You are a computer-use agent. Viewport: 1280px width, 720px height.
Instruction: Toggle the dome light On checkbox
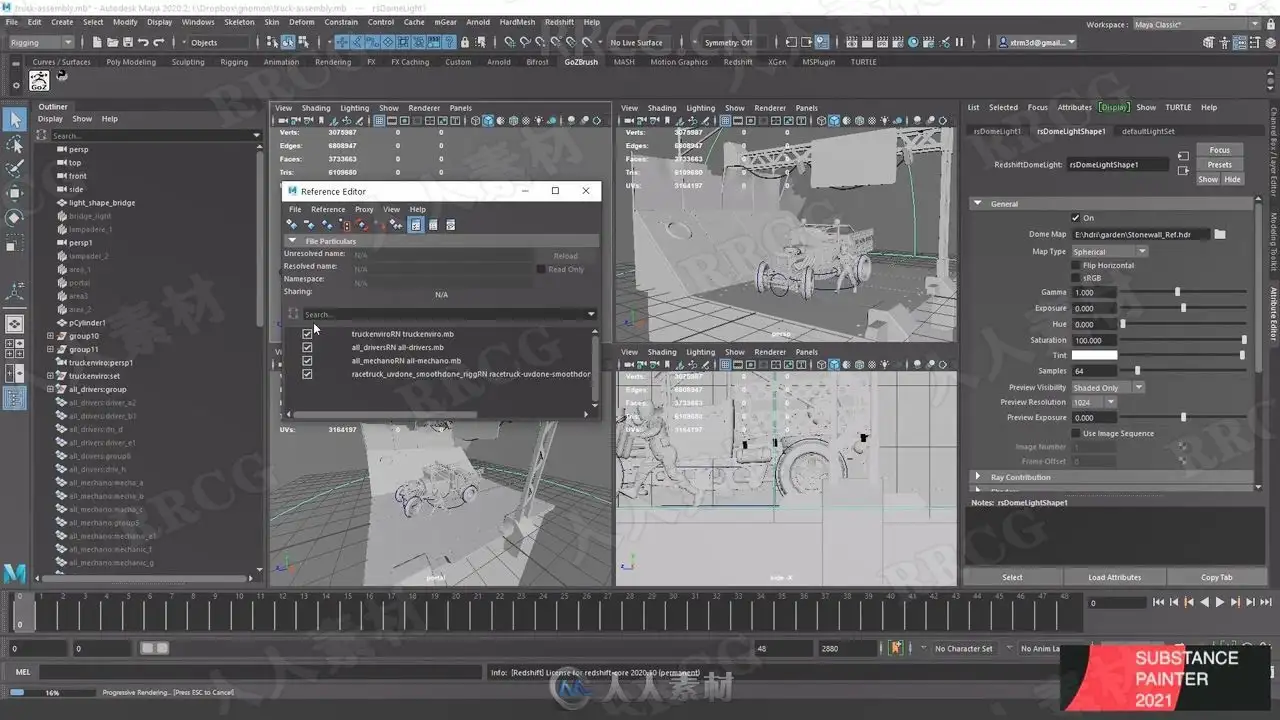tap(1076, 218)
